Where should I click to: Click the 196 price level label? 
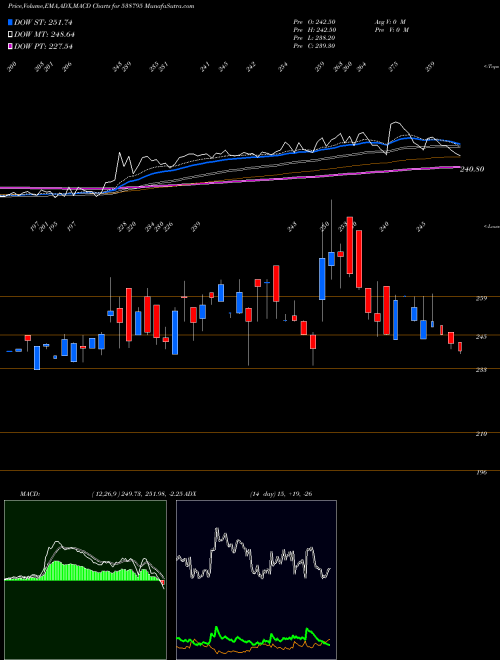(x=481, y=473)
